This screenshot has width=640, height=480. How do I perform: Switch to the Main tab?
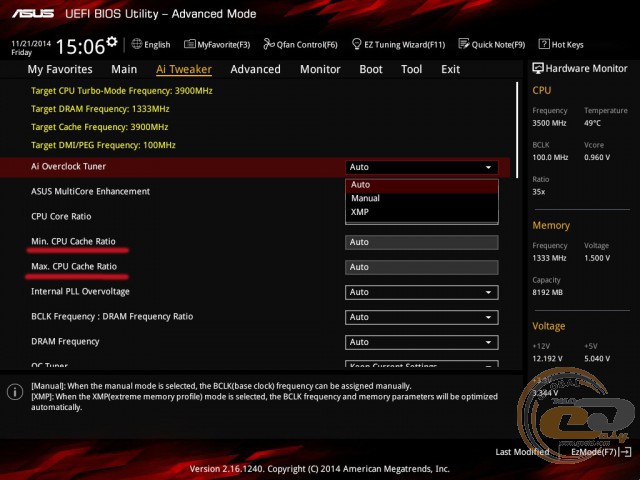(x=124, y=69)
